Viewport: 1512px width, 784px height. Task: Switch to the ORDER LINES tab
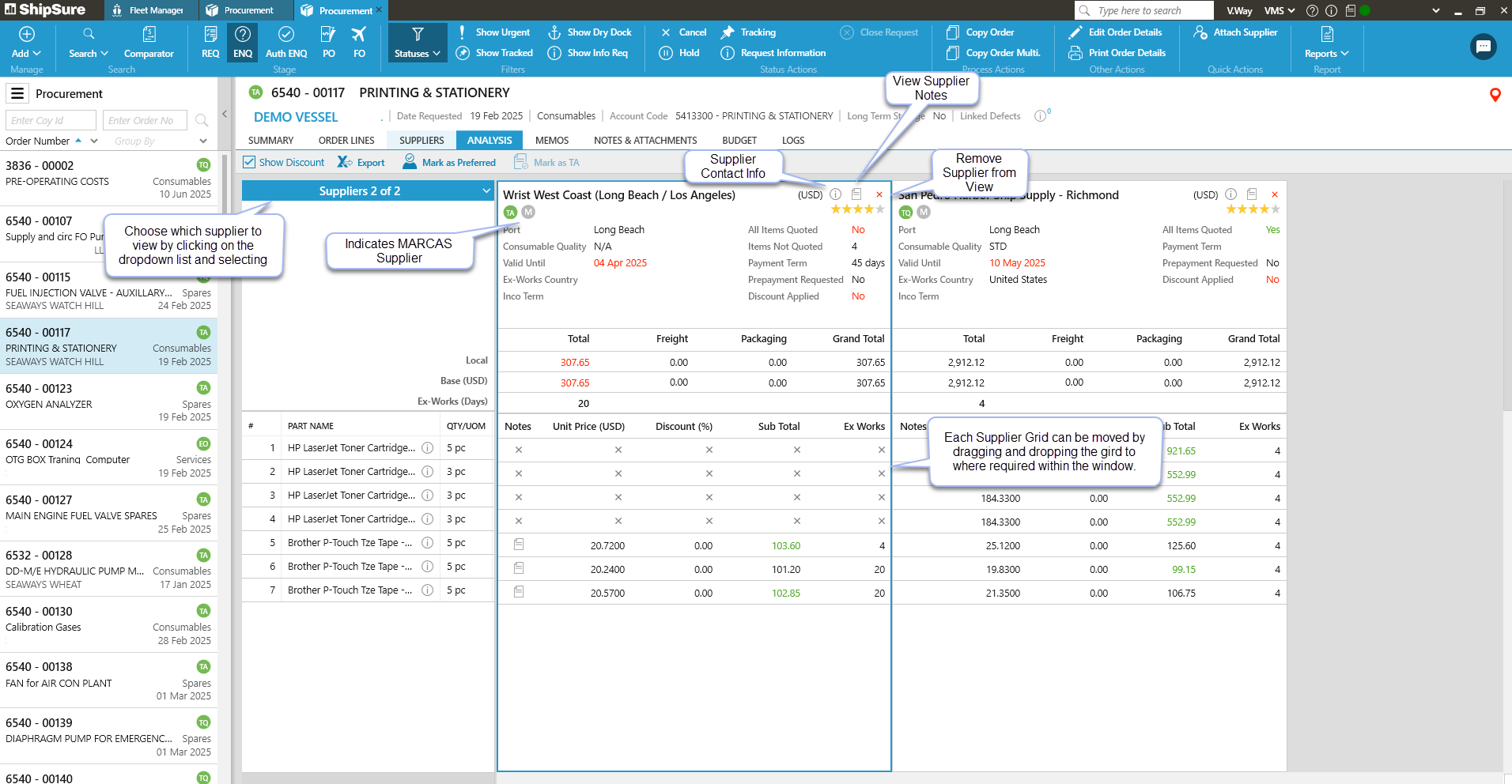346,141
